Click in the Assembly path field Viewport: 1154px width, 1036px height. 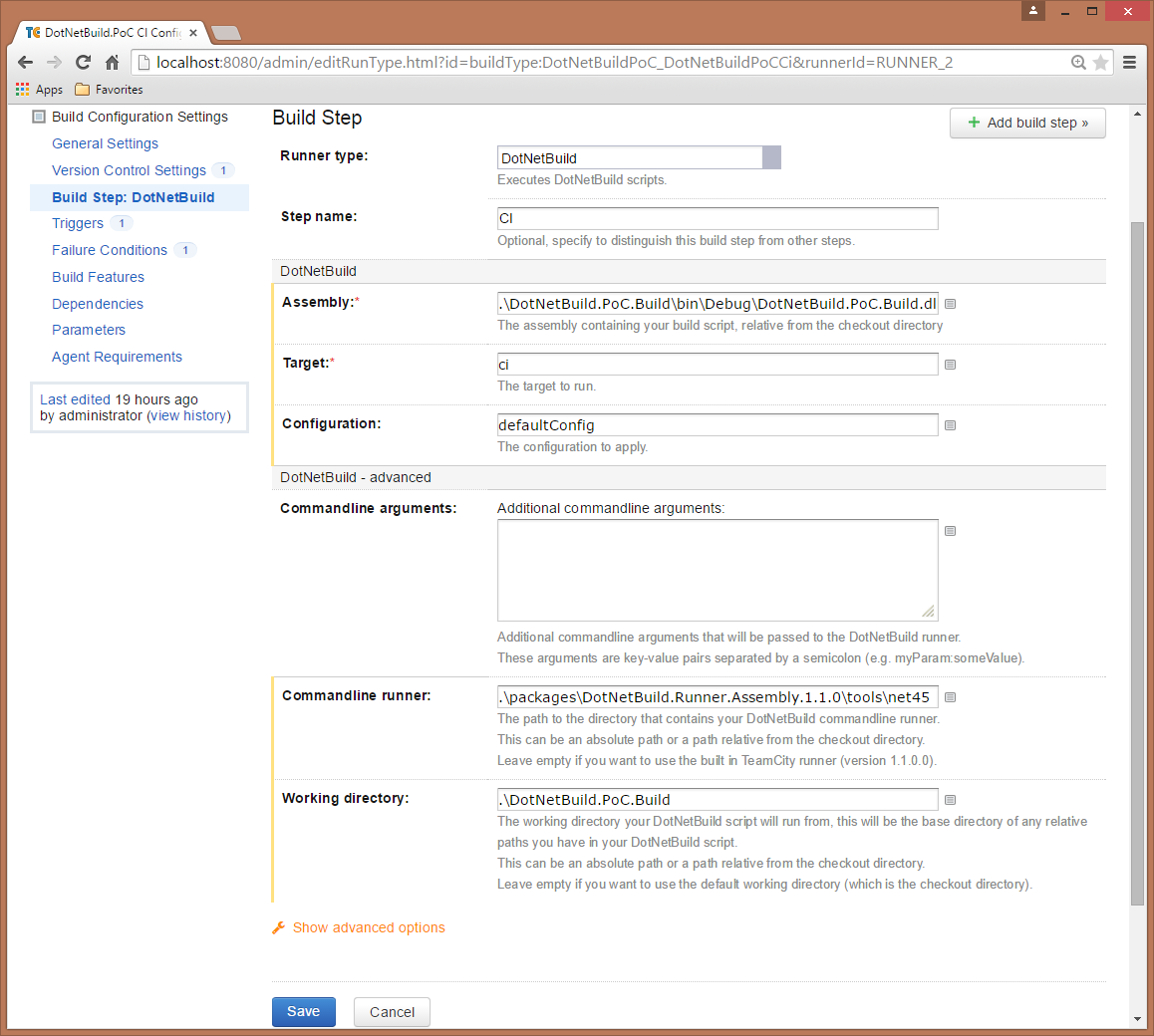(x=718, y=304)
